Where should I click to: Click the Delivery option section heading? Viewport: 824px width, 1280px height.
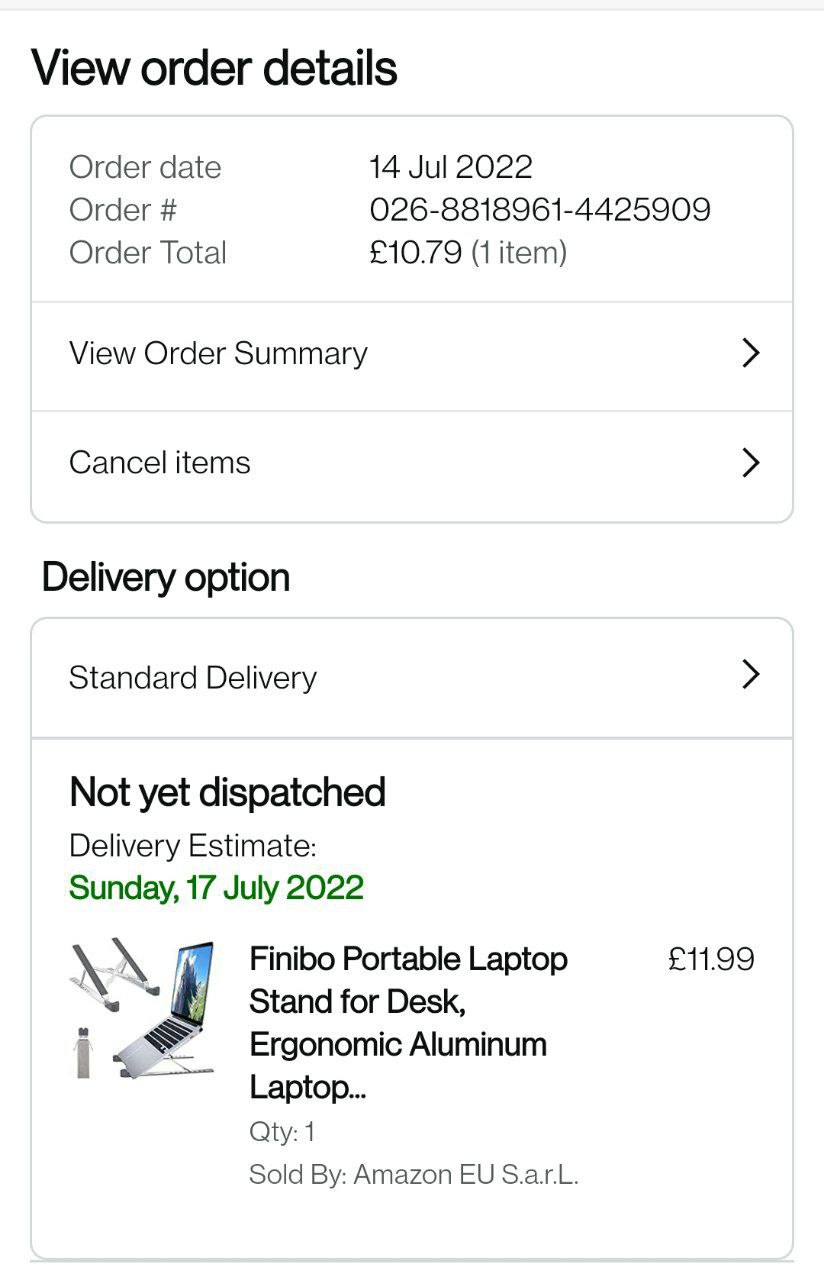pos(166,578)
